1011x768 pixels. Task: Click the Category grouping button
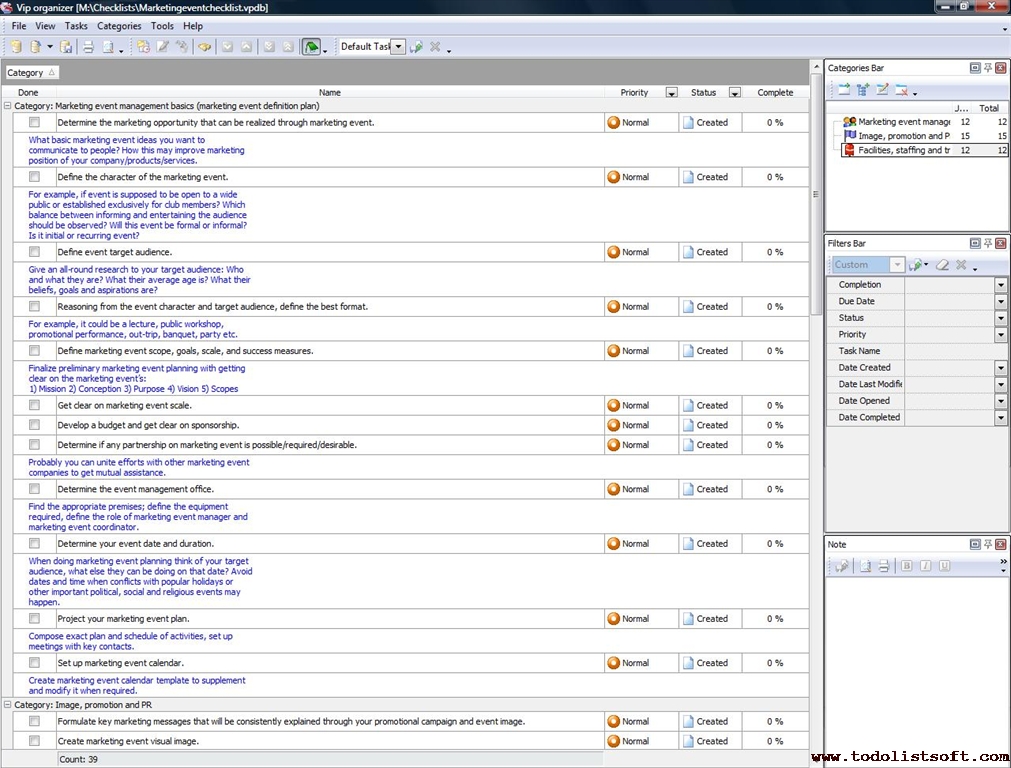pyautogui.click(x=32, y=72)
